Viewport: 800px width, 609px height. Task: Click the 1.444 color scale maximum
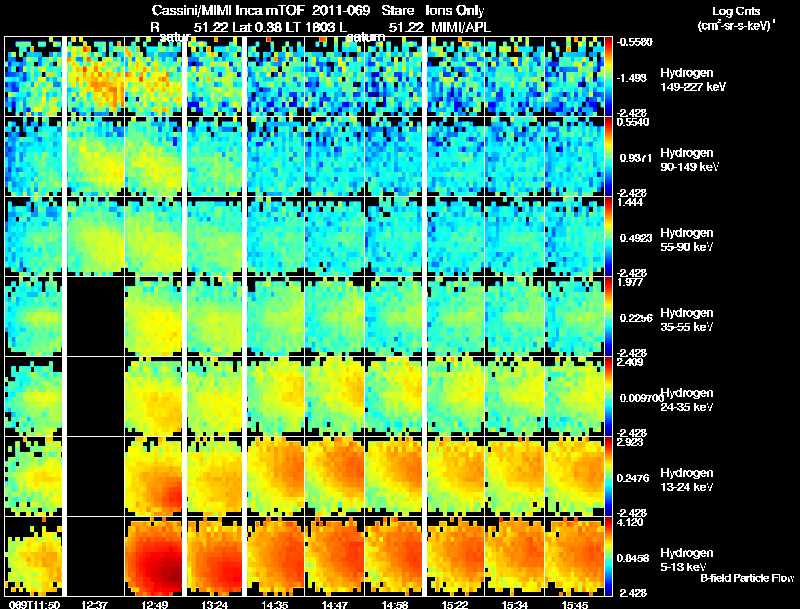tap(630, 202)
